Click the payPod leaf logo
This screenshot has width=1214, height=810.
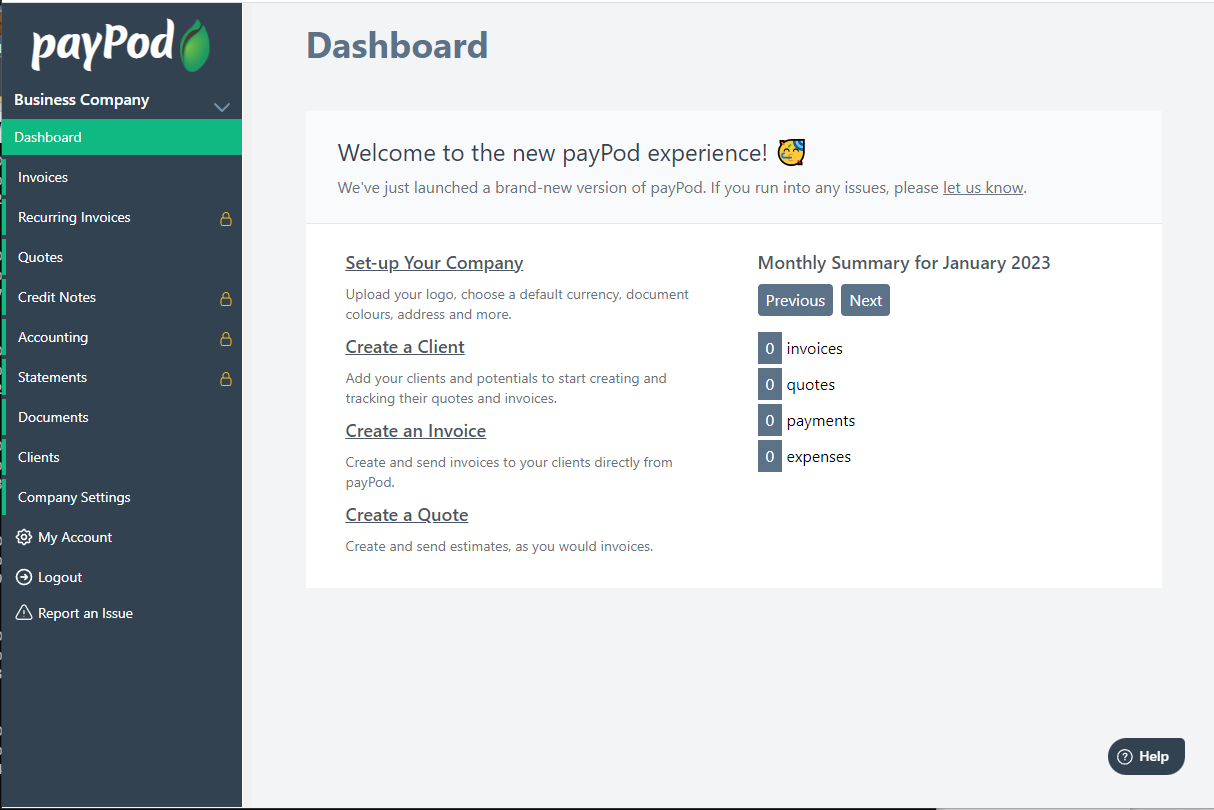195,46
